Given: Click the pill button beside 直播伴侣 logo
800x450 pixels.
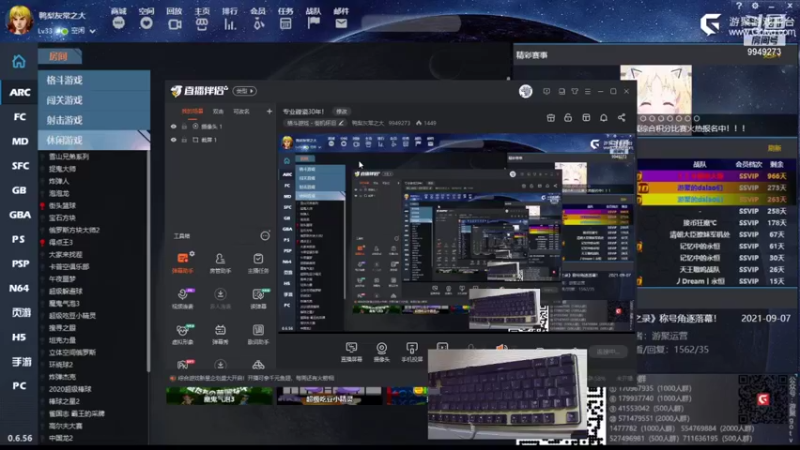Looking at the screenshot, I should point(244,91).
